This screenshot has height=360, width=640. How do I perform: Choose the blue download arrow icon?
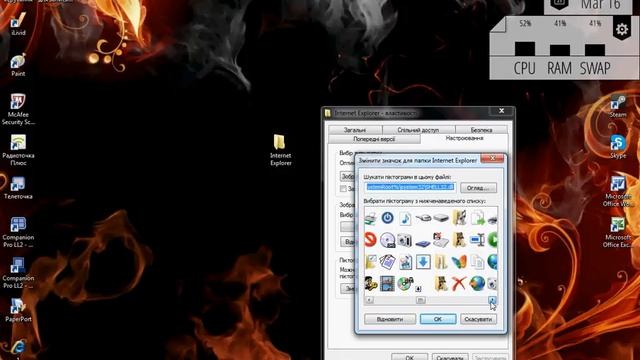(423, 262)
